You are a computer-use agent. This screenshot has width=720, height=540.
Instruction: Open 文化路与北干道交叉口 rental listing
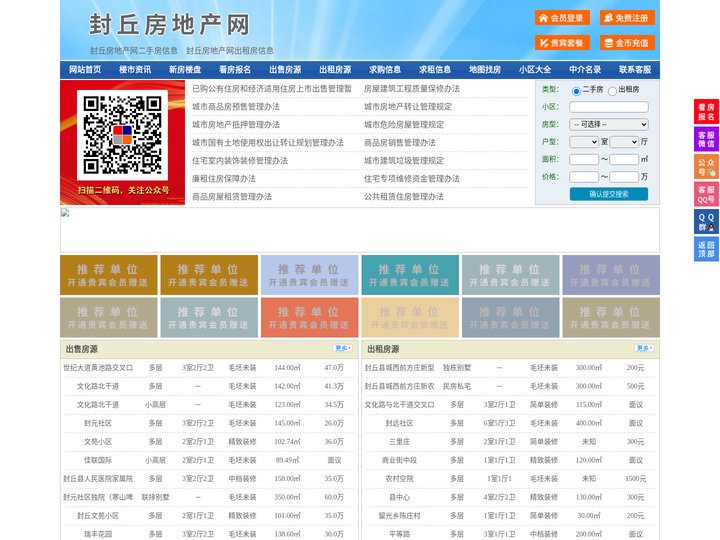pyautogui.click(x=399, y=405)
